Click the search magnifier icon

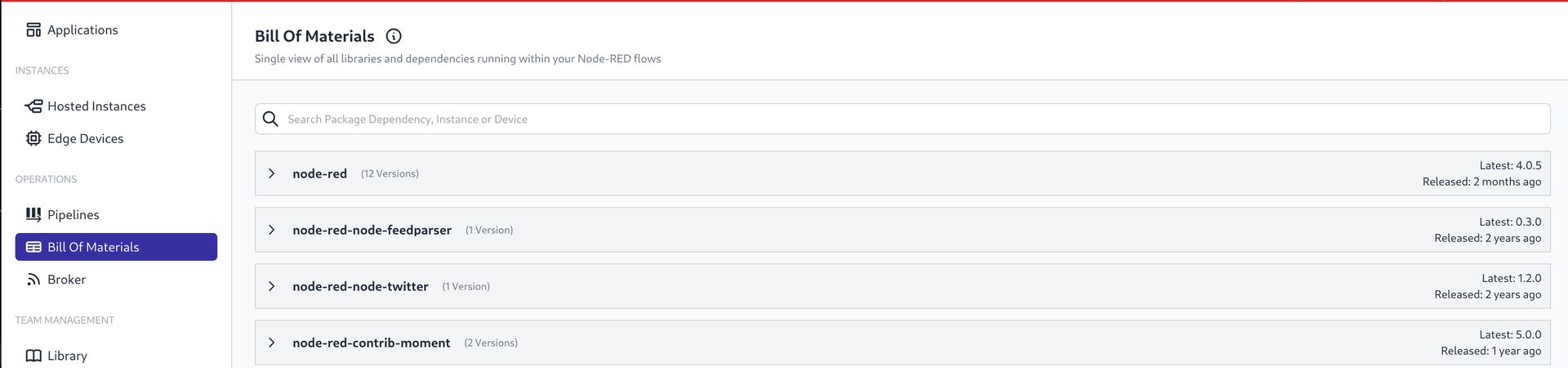(270, 119)
